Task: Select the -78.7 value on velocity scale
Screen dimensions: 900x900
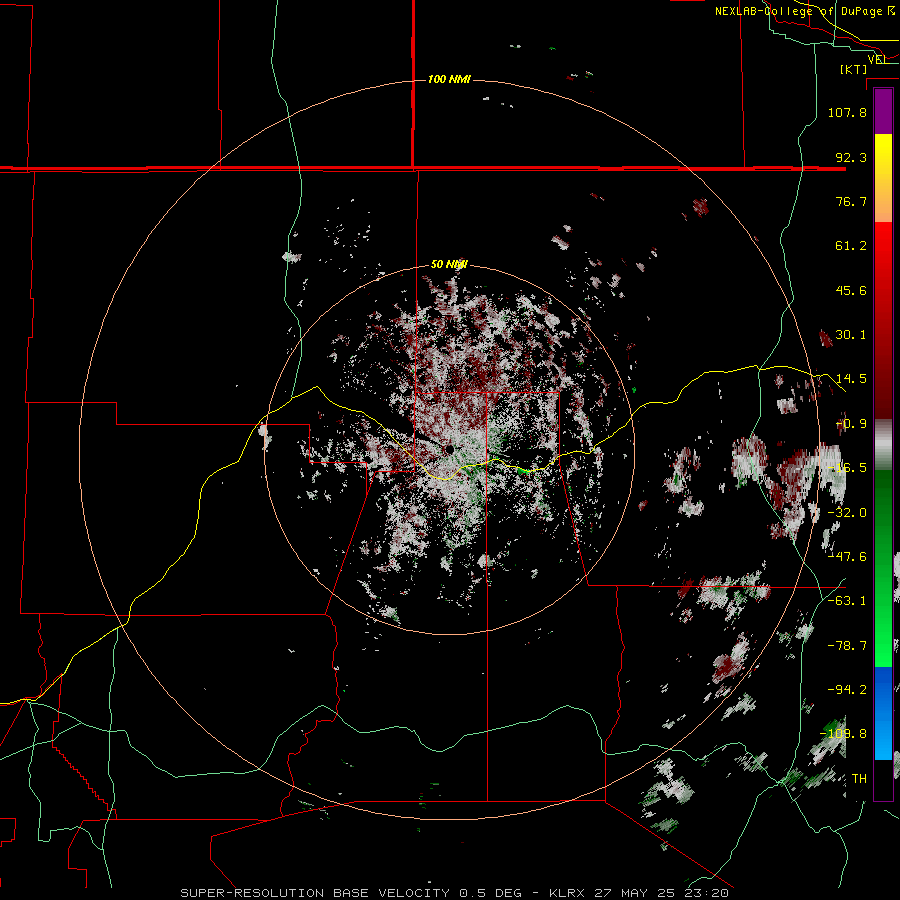Action: click(847, 646)
